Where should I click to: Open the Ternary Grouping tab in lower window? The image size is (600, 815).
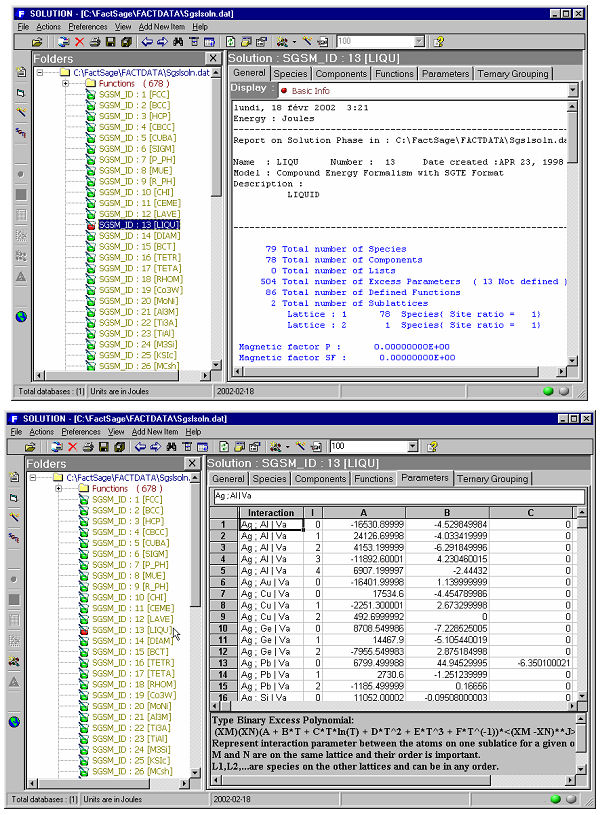pyautogui.click(x=492, y=478)
